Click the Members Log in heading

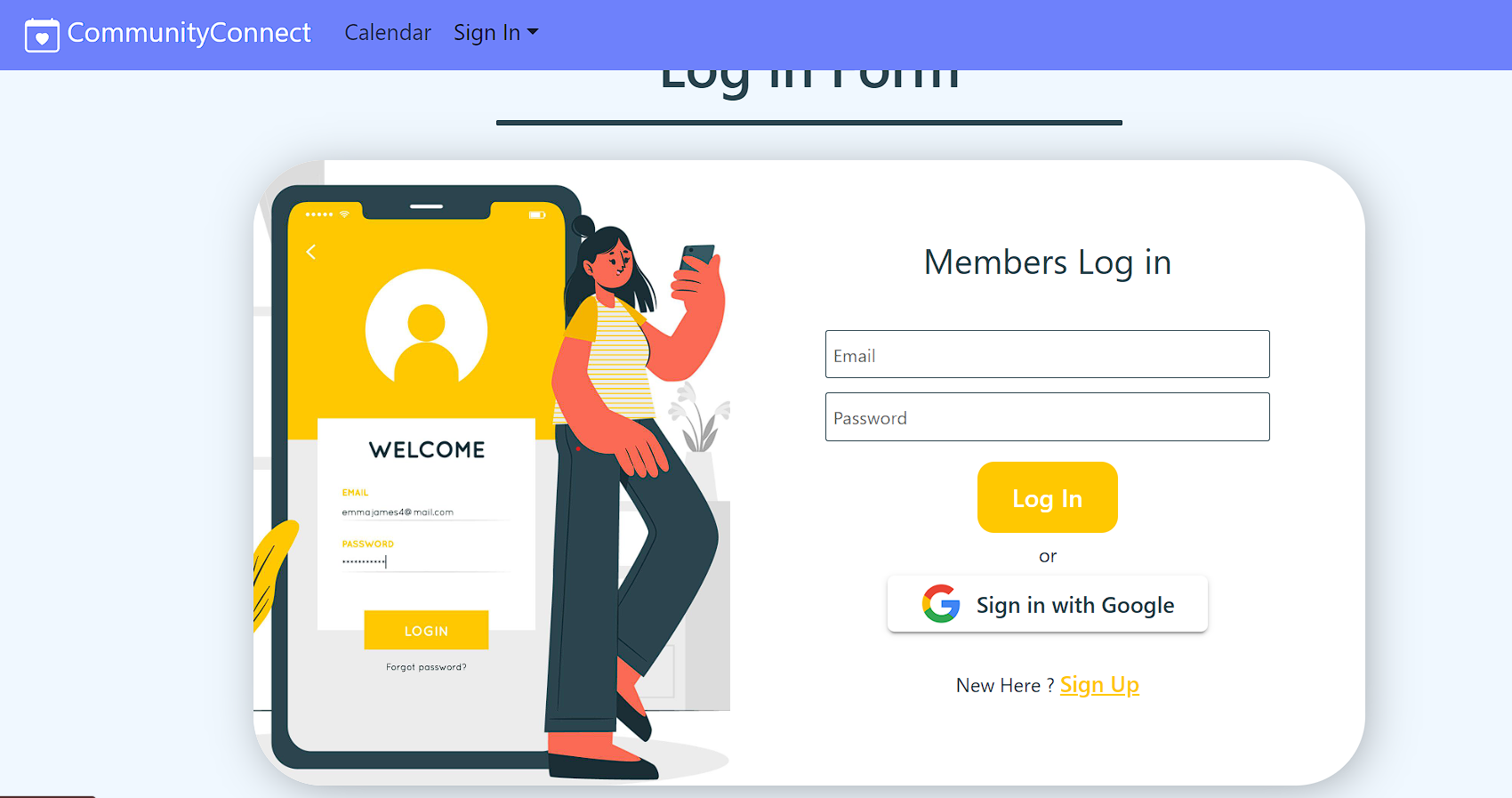[1047, 262]
